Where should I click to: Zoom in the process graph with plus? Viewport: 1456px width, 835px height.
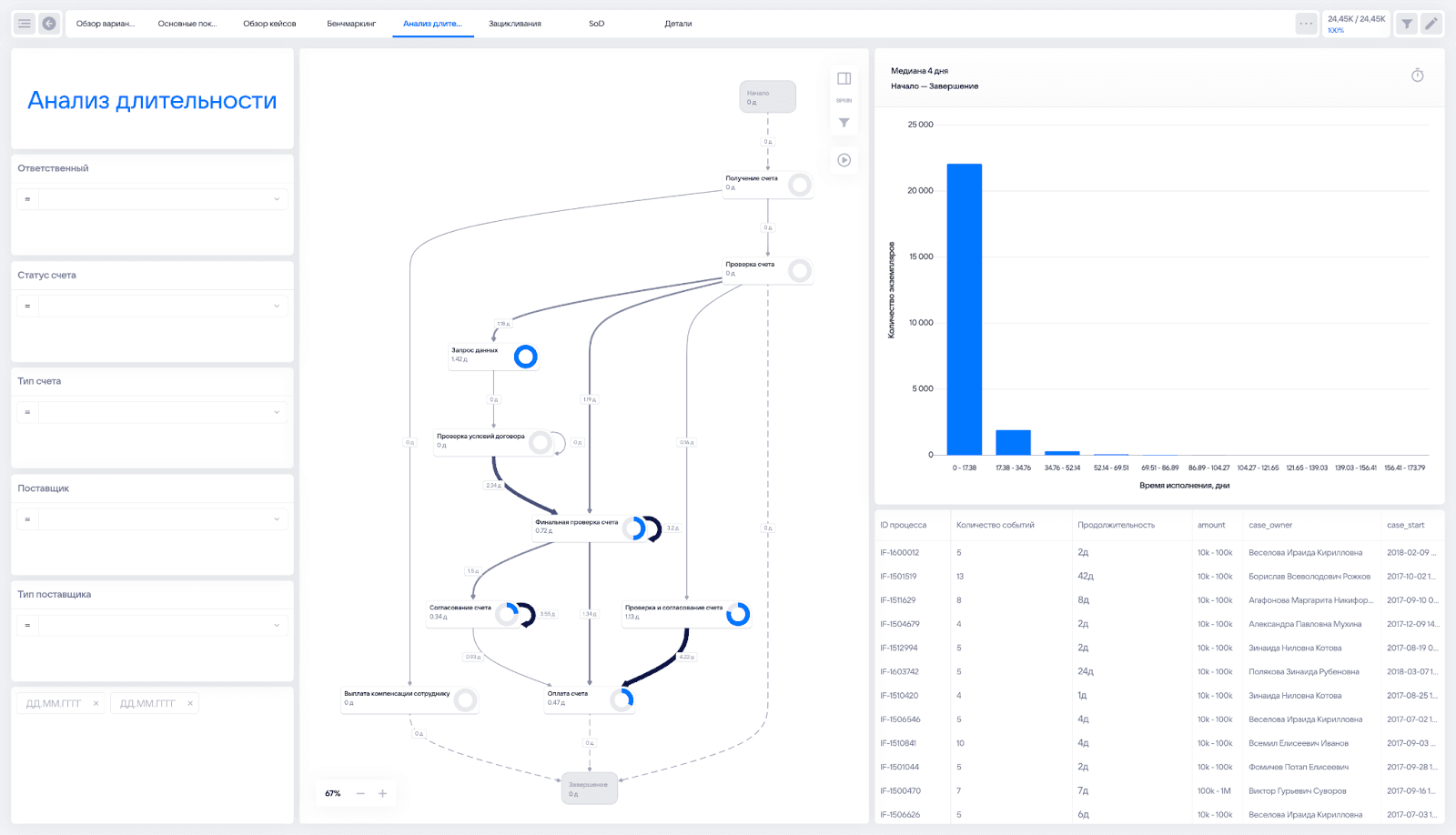[383, 794]
